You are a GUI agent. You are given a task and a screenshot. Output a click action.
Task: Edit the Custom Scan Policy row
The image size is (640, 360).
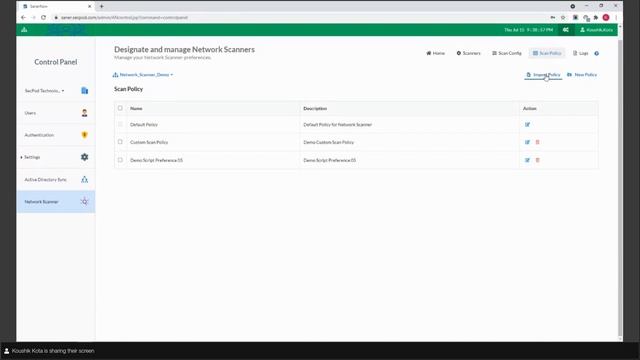click(x=527, y=142)
